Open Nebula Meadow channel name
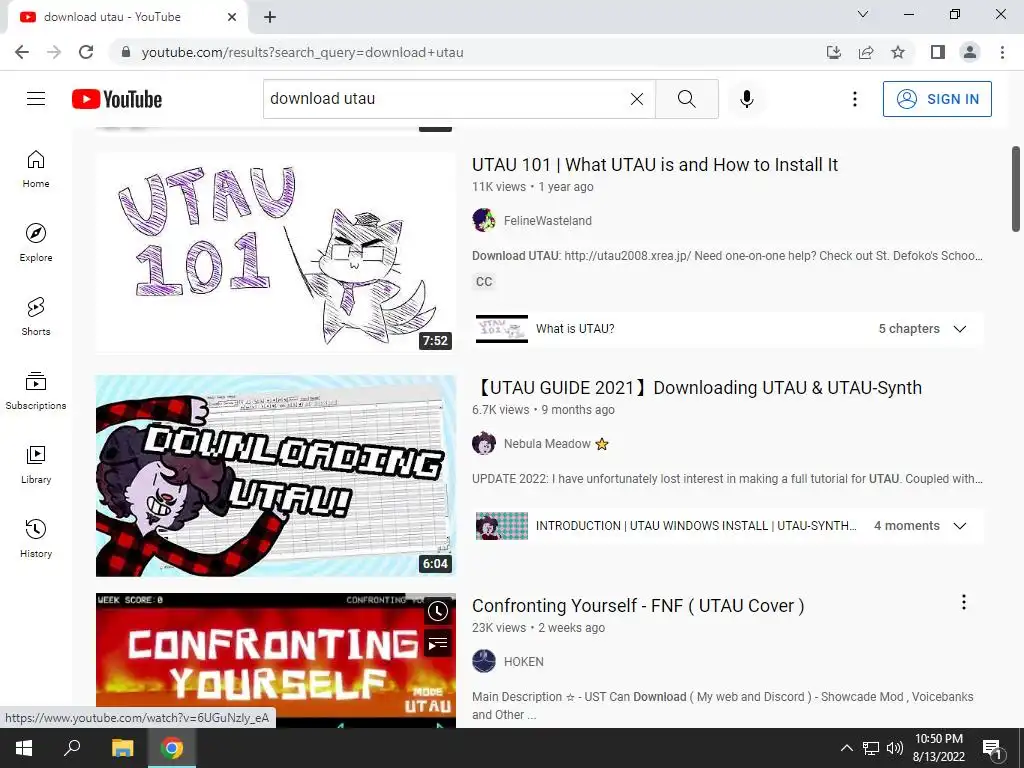1024x768 pixels. click(547, 444)
